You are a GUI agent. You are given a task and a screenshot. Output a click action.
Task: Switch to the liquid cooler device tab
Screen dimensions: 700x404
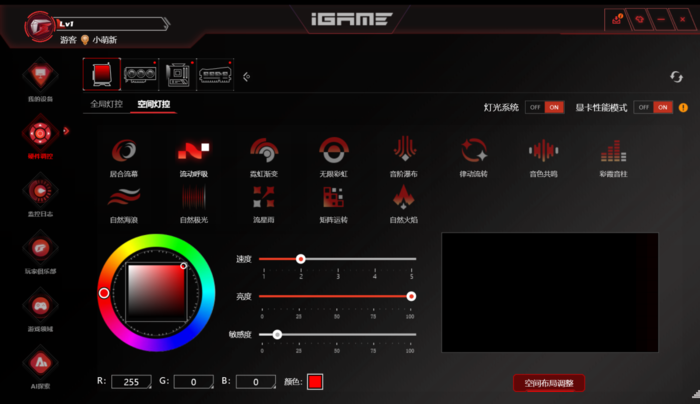pyautogui.click(x=102, y=74)
